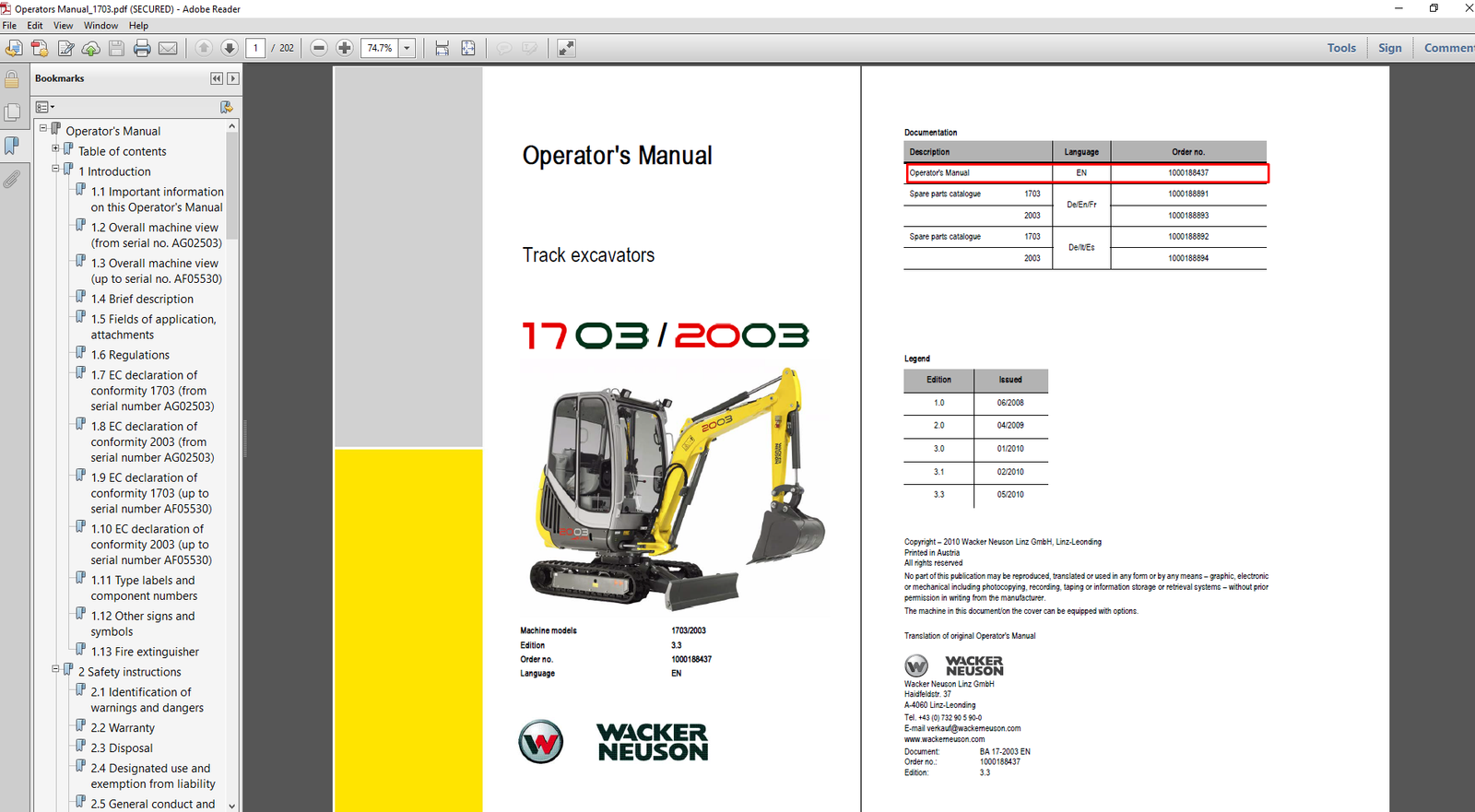Open the zoom percentage dropdown arrow
Screen dimensions: 1475x812
coord(407,48)
